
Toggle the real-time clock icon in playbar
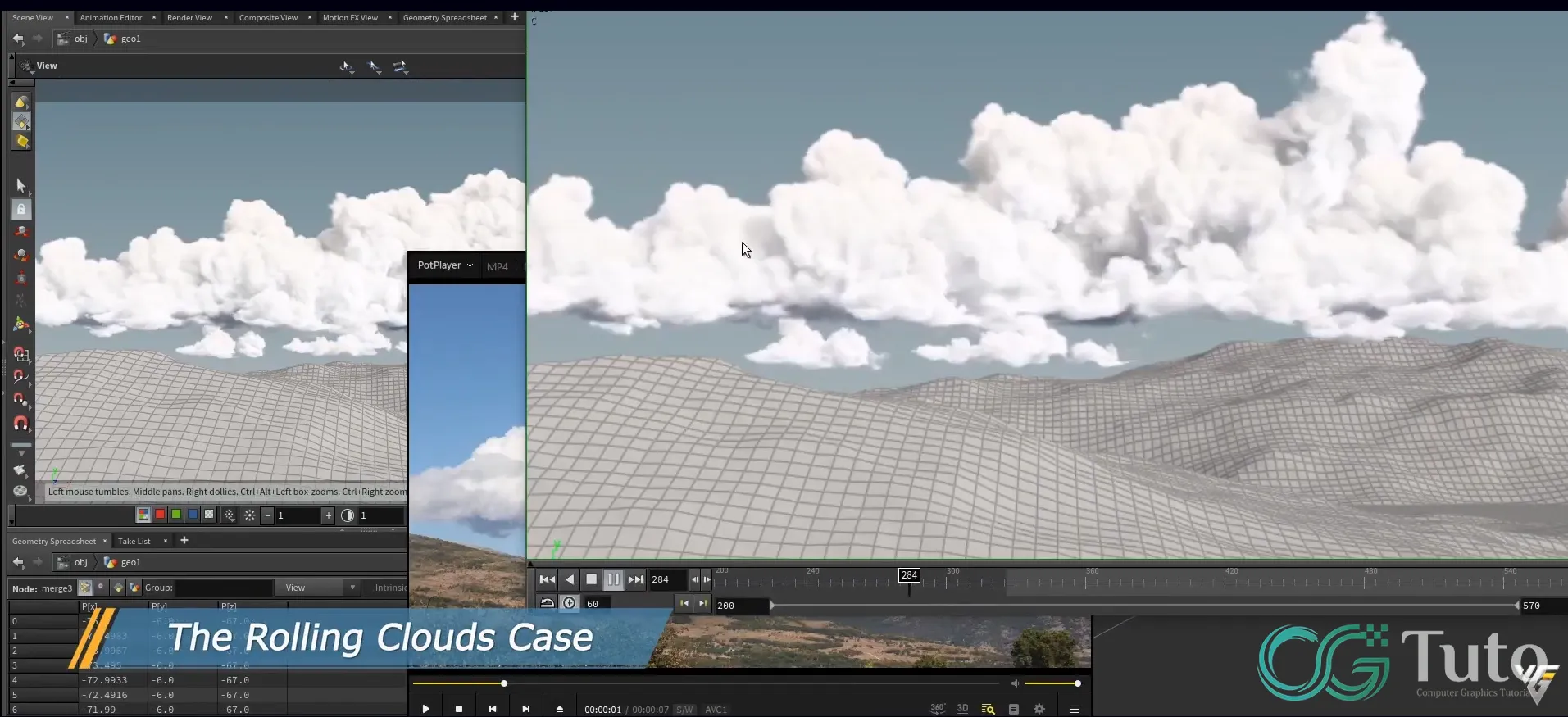569,603
